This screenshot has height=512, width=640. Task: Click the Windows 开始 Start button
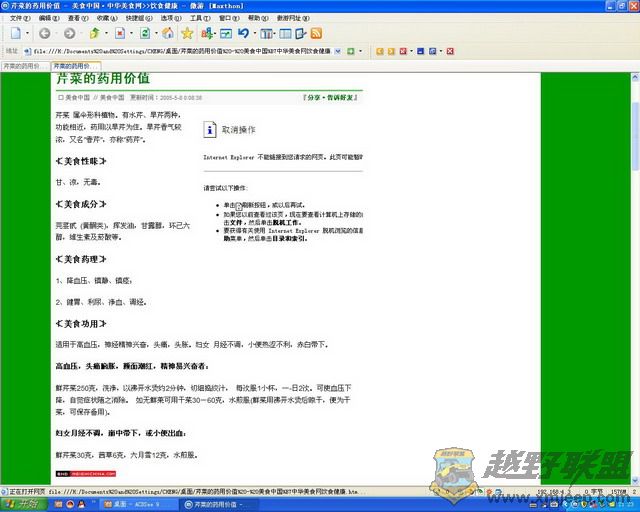pos(22,504)
